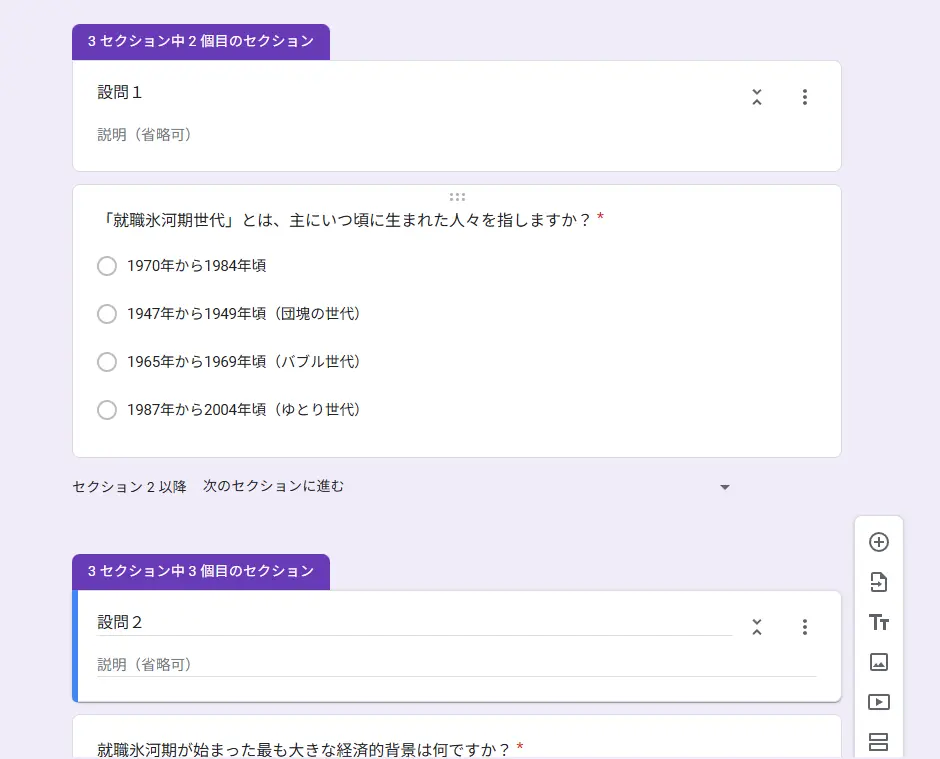
Task: Click the Import questions icon
Action: pyautogui.click(x=879, y=582)
